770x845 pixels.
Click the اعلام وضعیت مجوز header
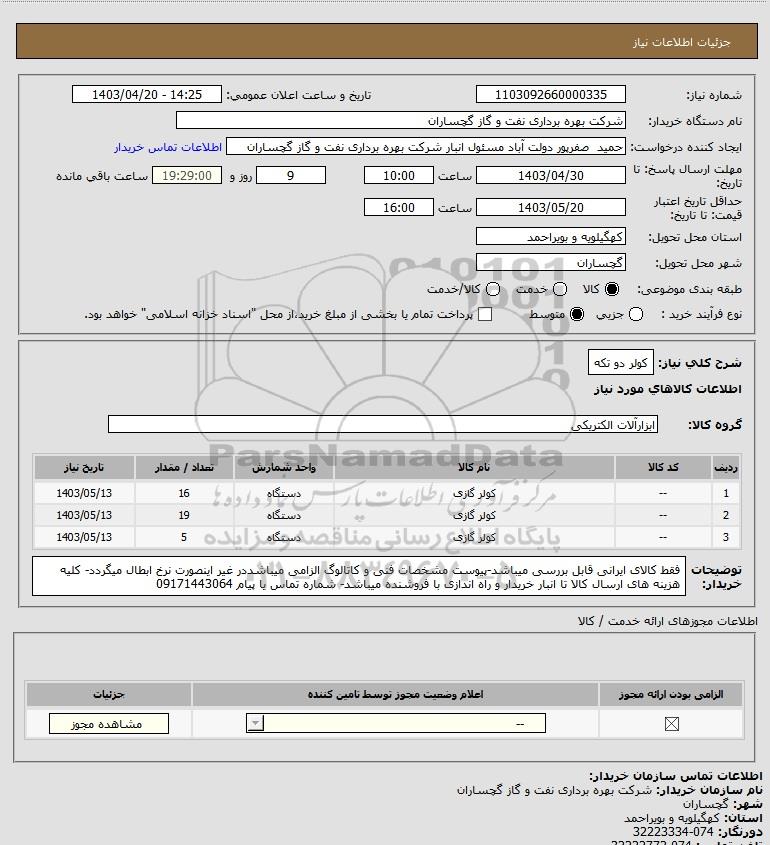click(x=396, y=694)
